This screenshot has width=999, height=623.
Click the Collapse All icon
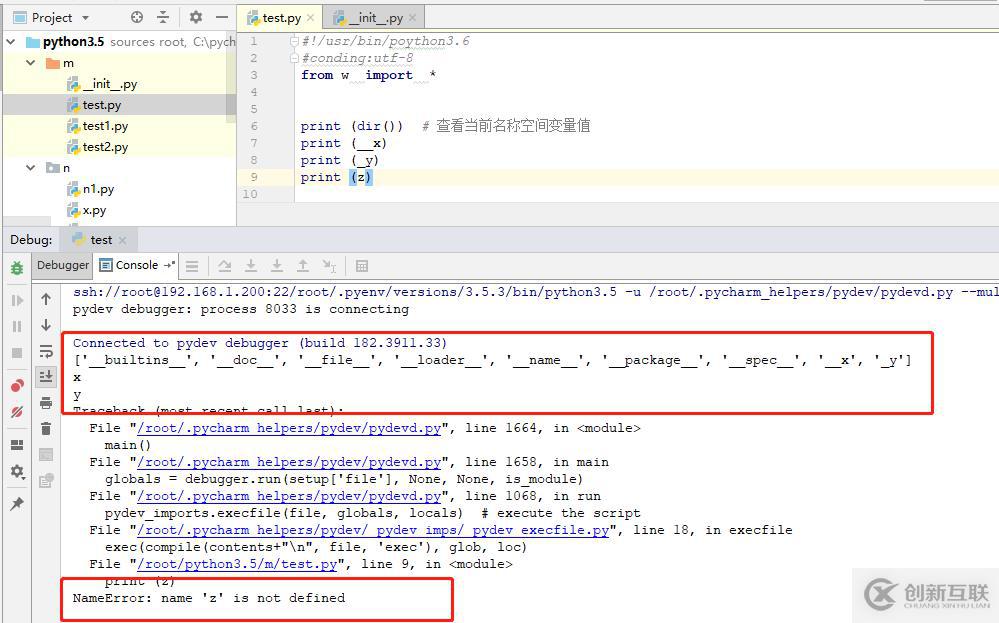(163, 17)
